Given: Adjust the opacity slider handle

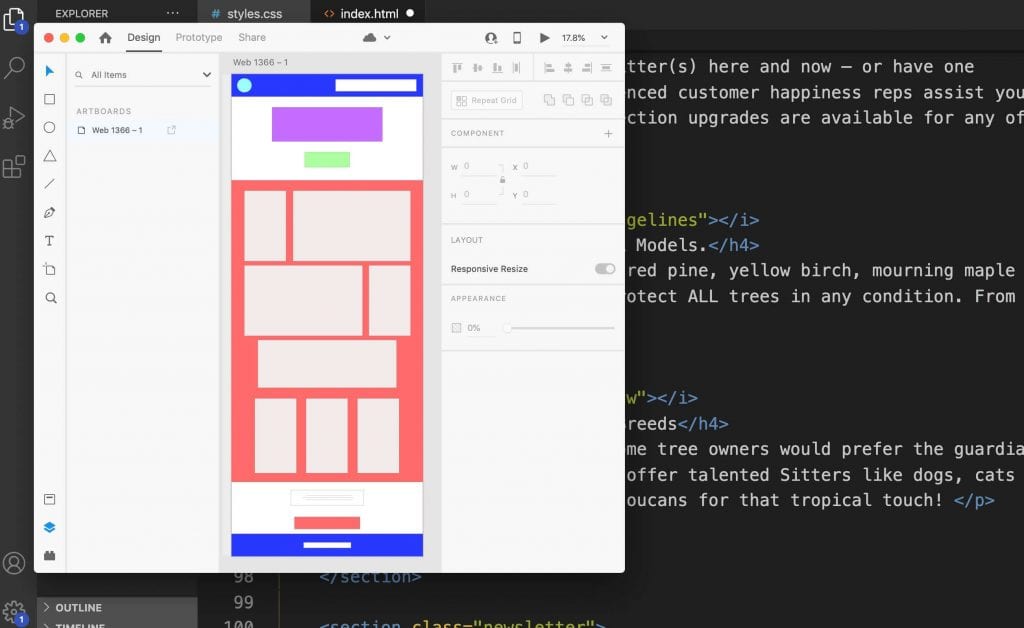Looking at the screenshot, I should pos(507,328).
